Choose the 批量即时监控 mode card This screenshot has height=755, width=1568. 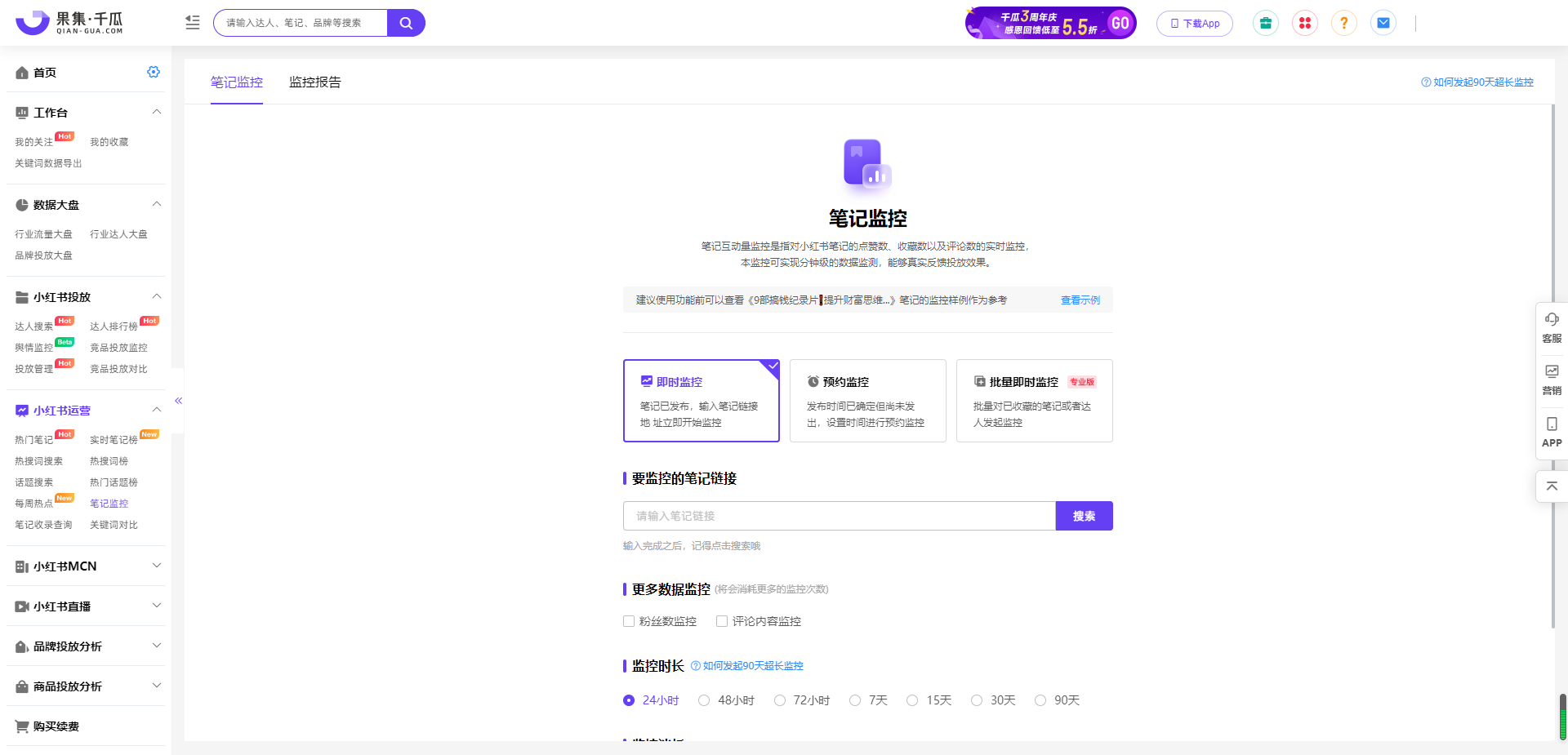pyautogui.click(x=1035, y=401)
